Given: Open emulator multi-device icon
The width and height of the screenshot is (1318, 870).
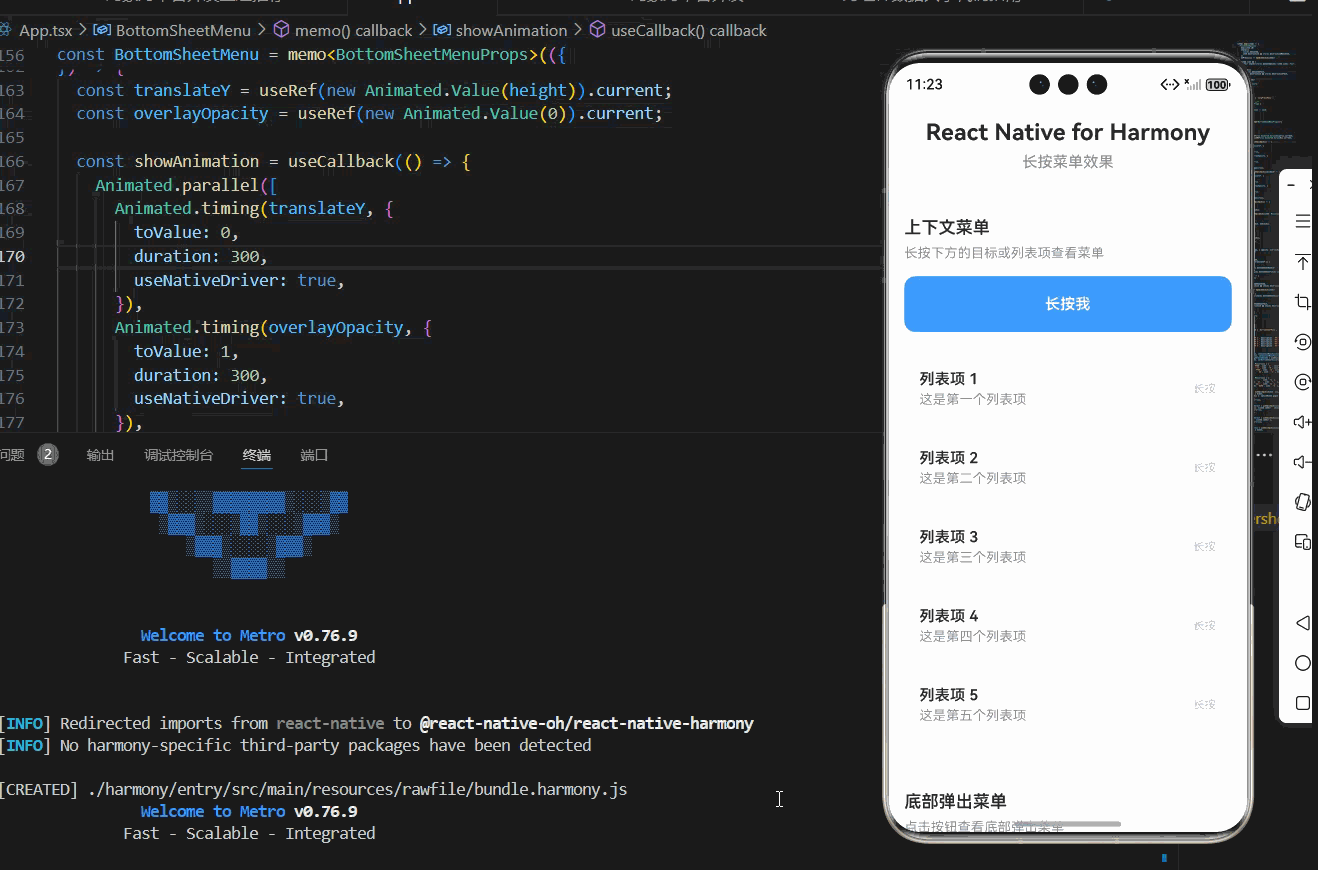Looking at the screenshot, I should pos(1302,542).
